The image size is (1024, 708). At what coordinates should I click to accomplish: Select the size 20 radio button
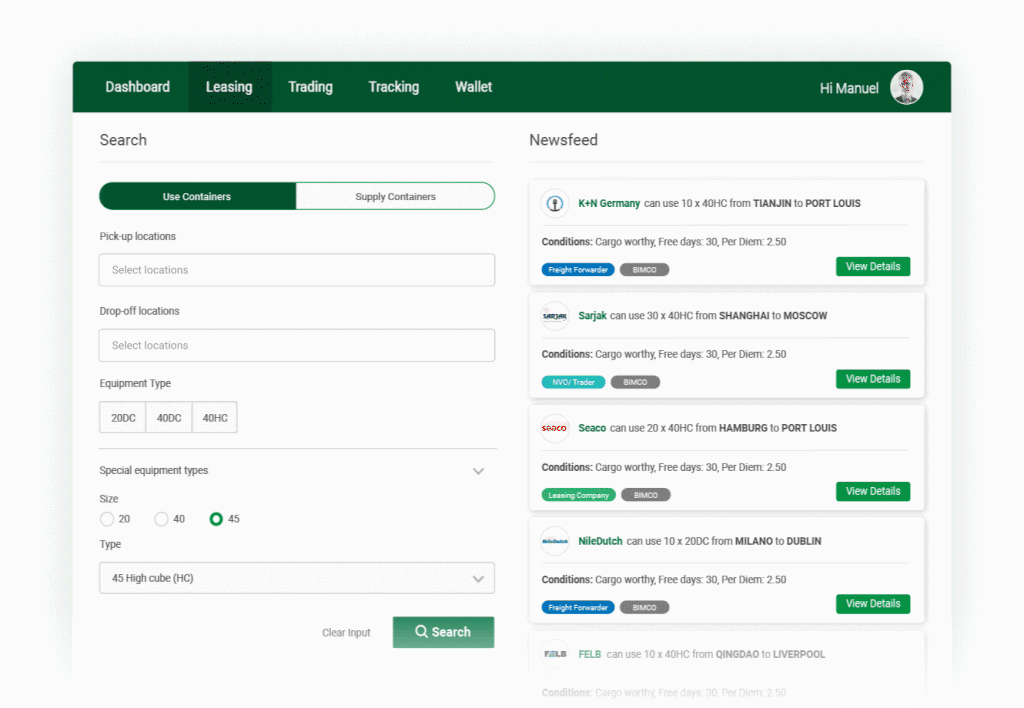107,519
